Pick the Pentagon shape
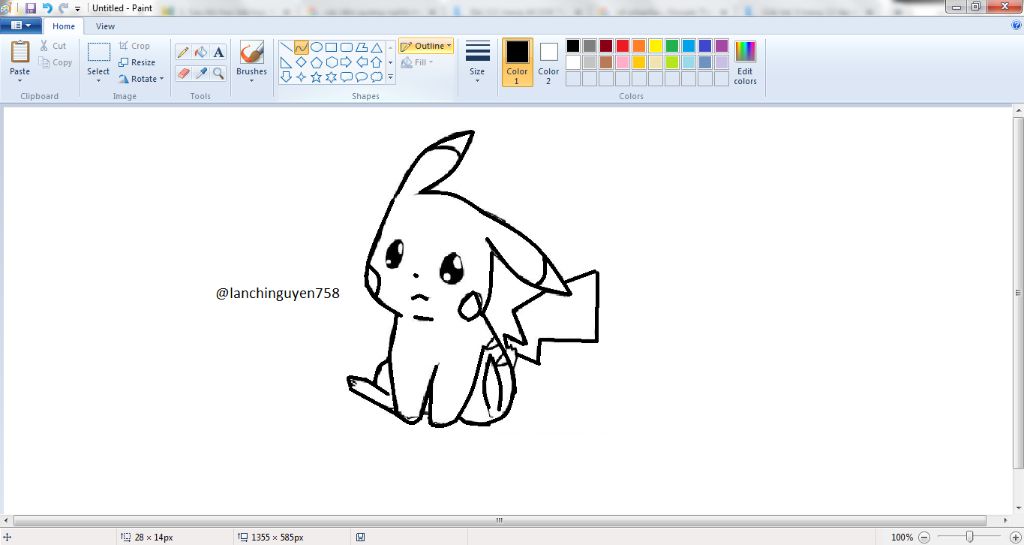 pos(316,63)
